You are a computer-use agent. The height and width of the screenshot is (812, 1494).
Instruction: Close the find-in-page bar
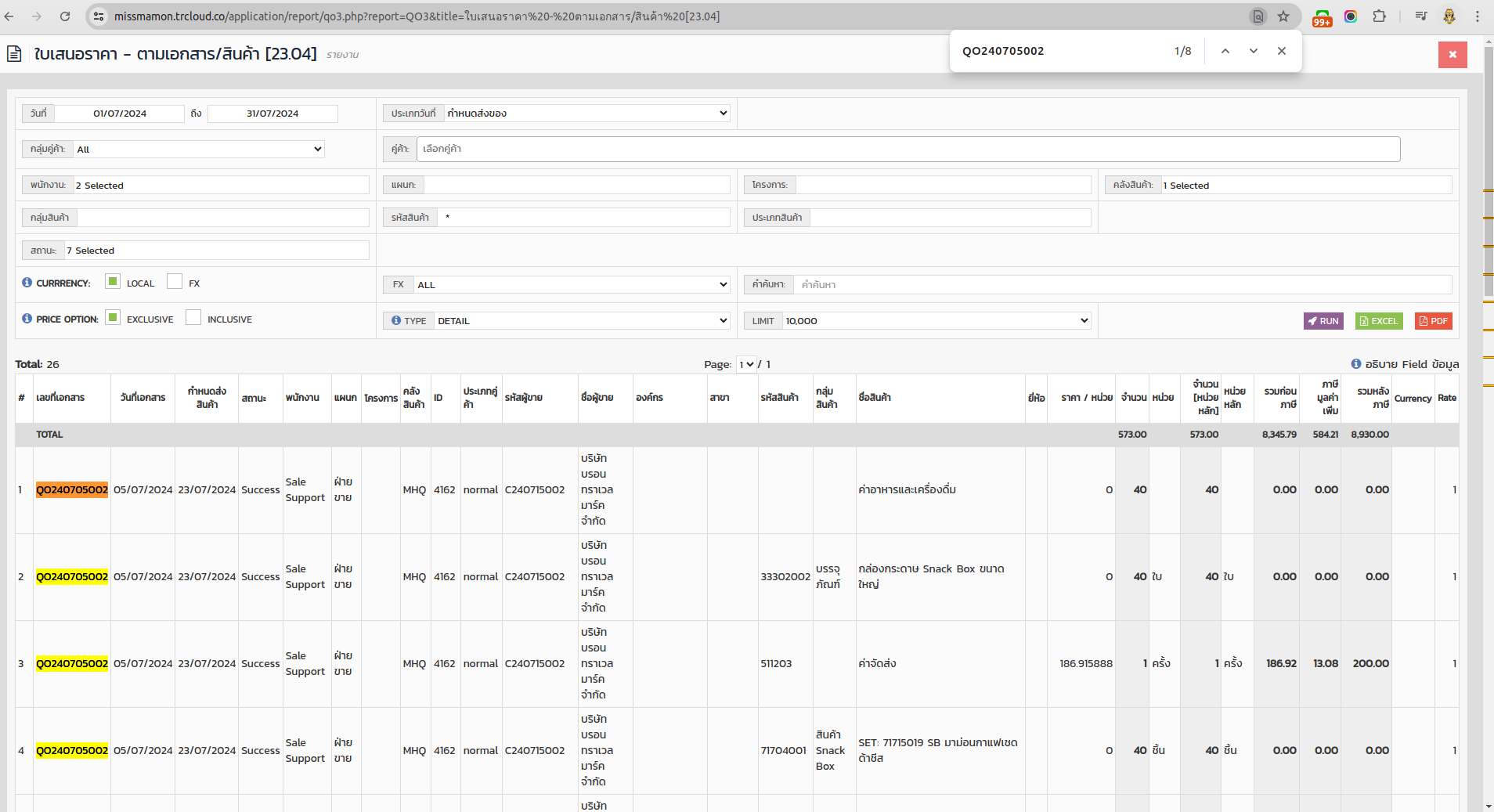point(1282,51)
